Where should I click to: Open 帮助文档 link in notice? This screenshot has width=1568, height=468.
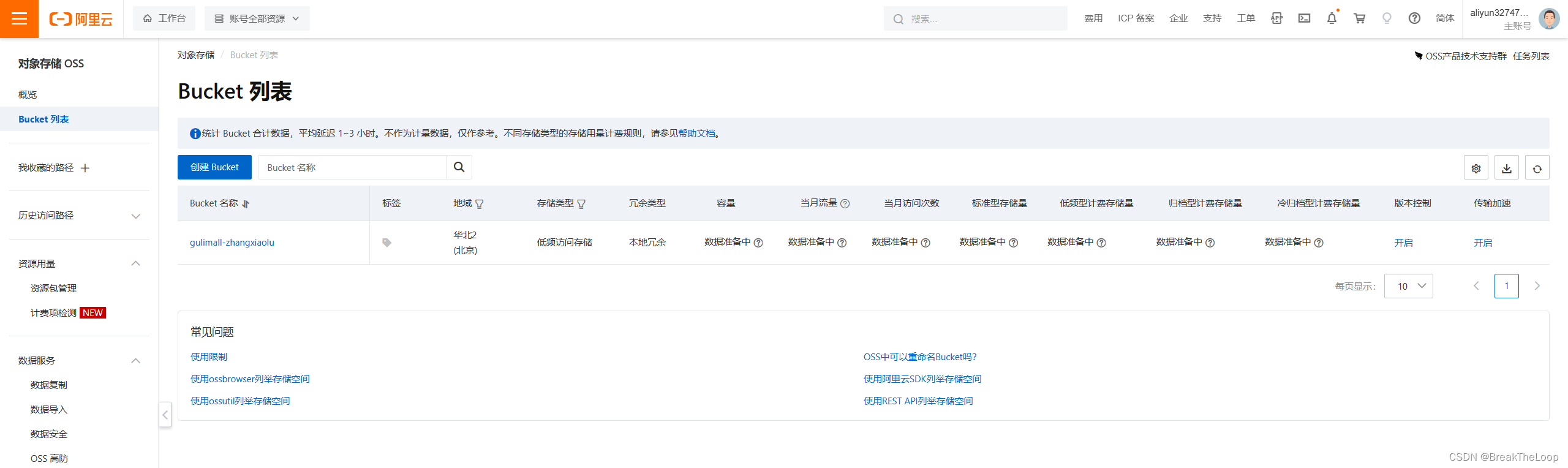(x=696, y=133)
